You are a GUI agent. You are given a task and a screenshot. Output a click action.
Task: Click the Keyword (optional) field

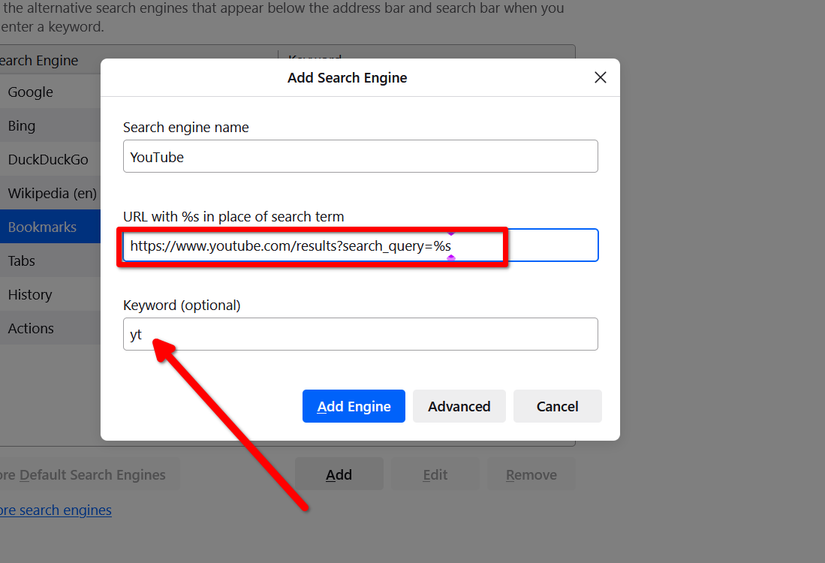(x=360, y=334)
